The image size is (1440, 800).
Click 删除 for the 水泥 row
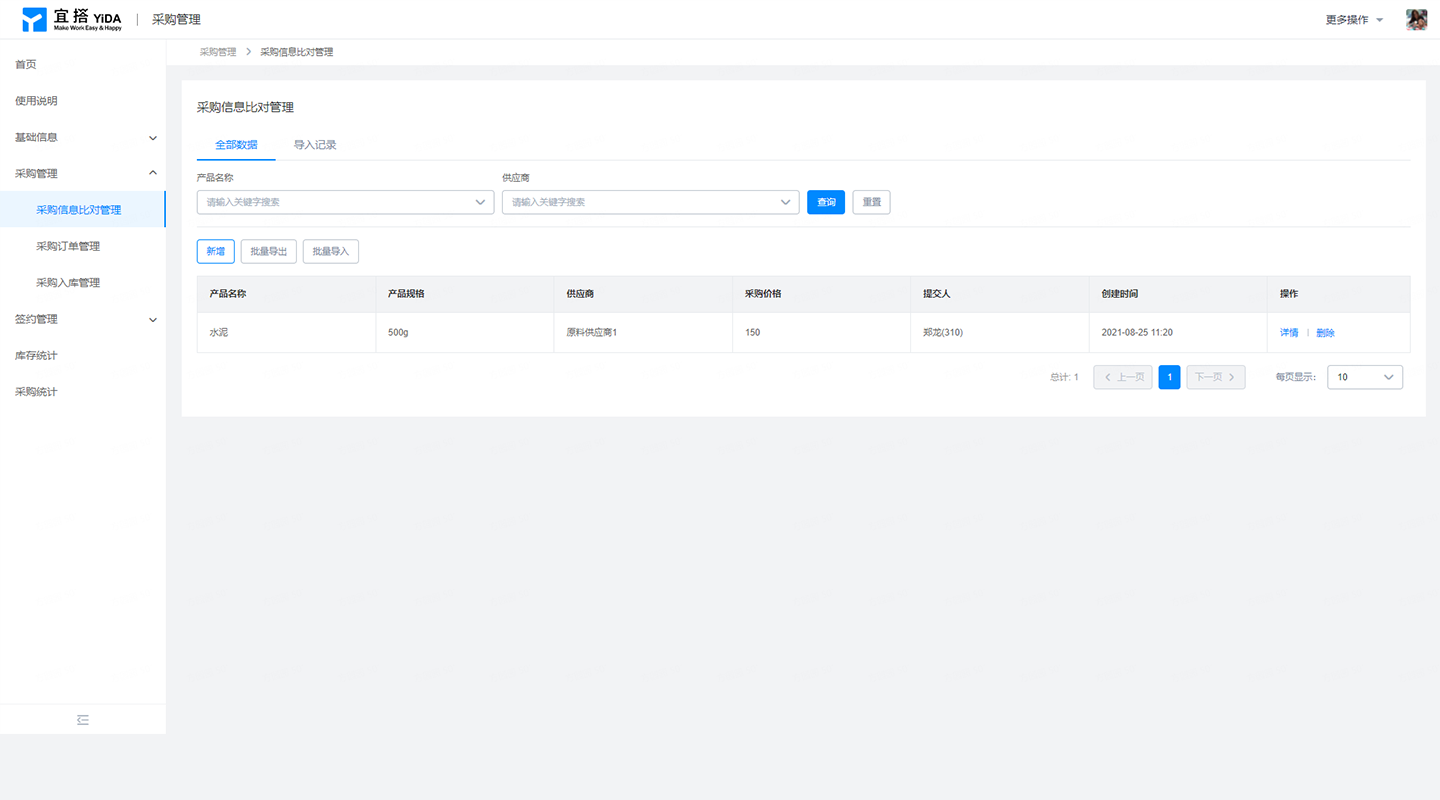click(x=1325, y=333)
